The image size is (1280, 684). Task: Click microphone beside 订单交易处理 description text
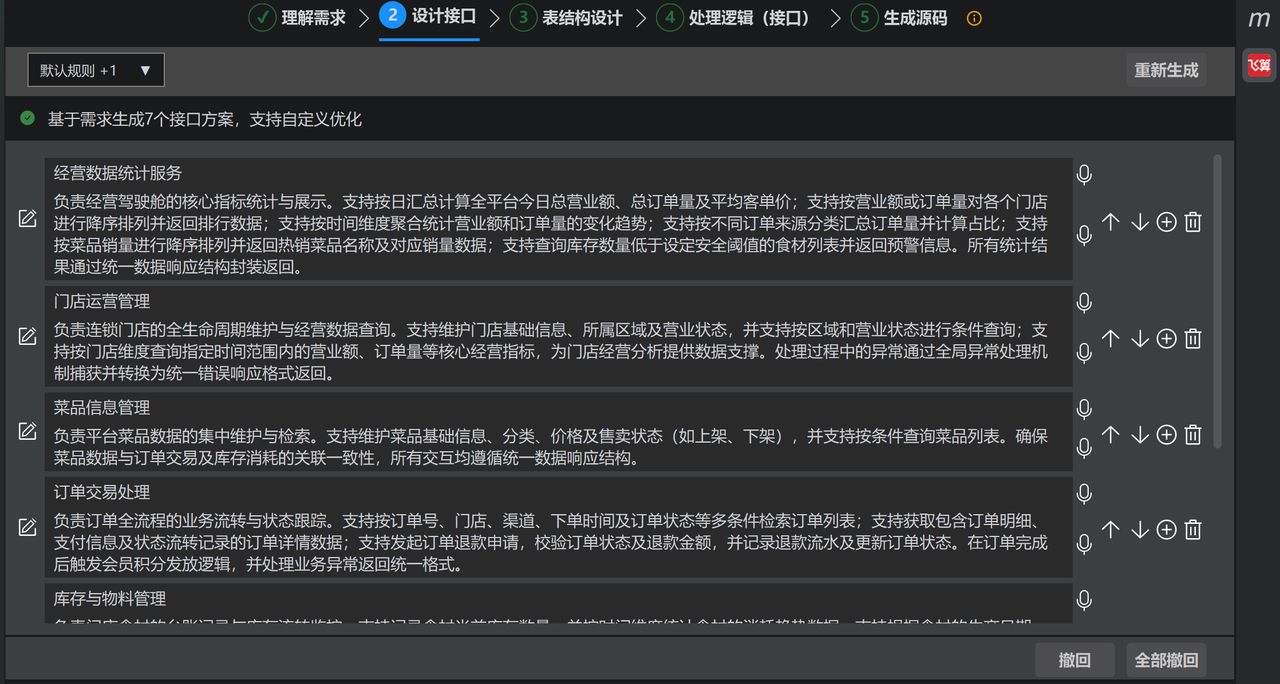(1084, 544)
